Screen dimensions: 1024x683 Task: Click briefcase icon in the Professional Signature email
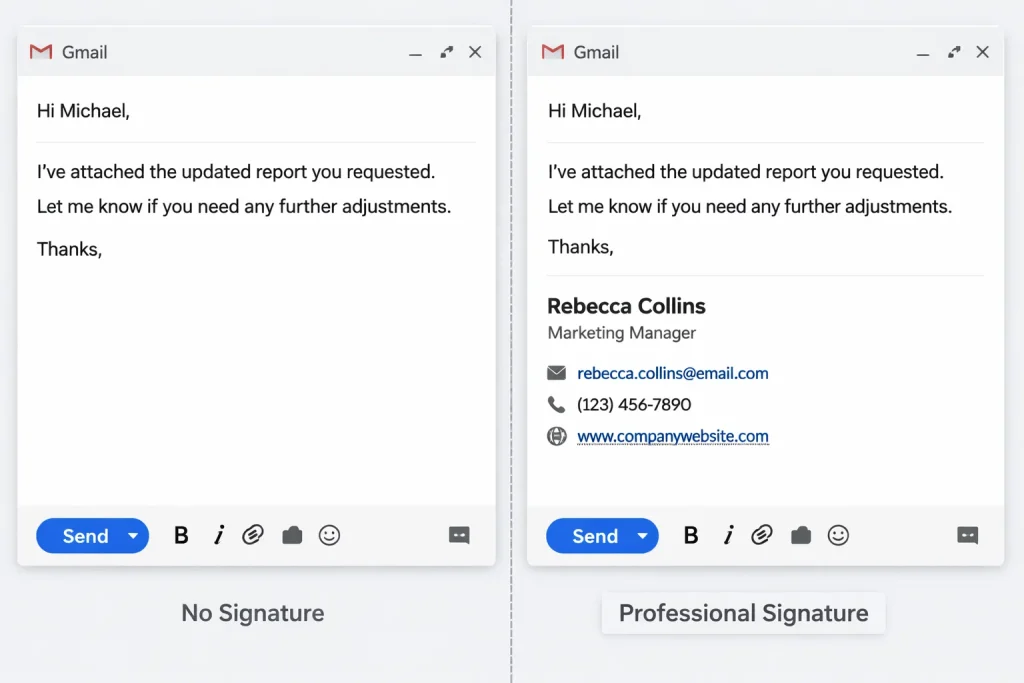pos(801,536)
